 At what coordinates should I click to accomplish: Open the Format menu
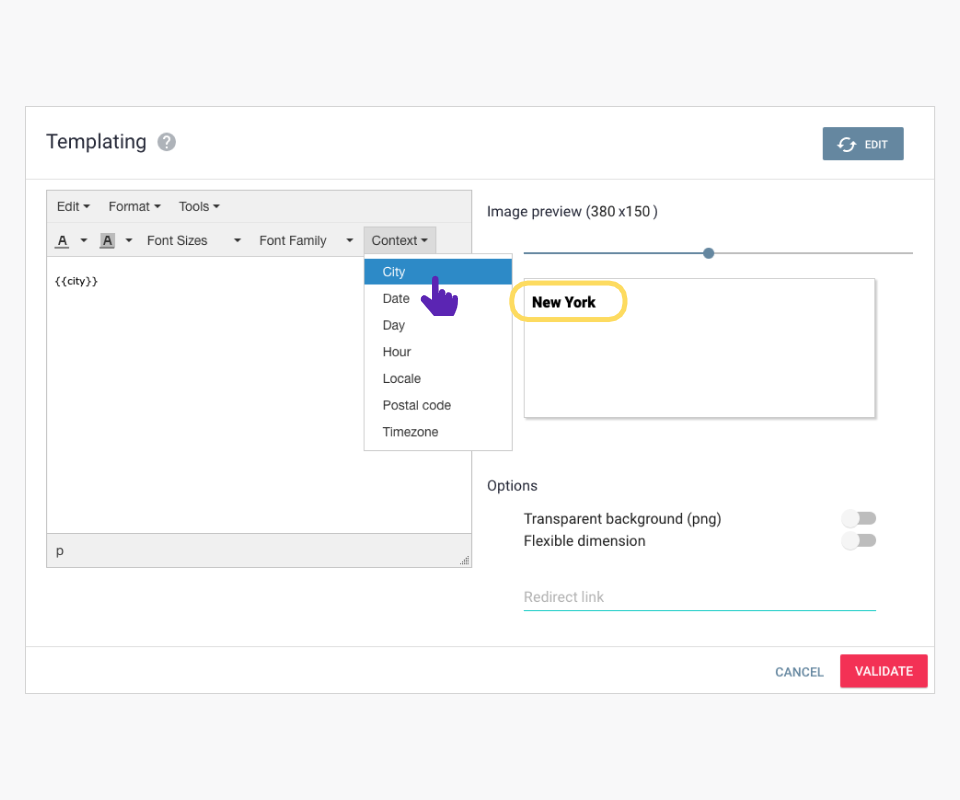(134, 207)
